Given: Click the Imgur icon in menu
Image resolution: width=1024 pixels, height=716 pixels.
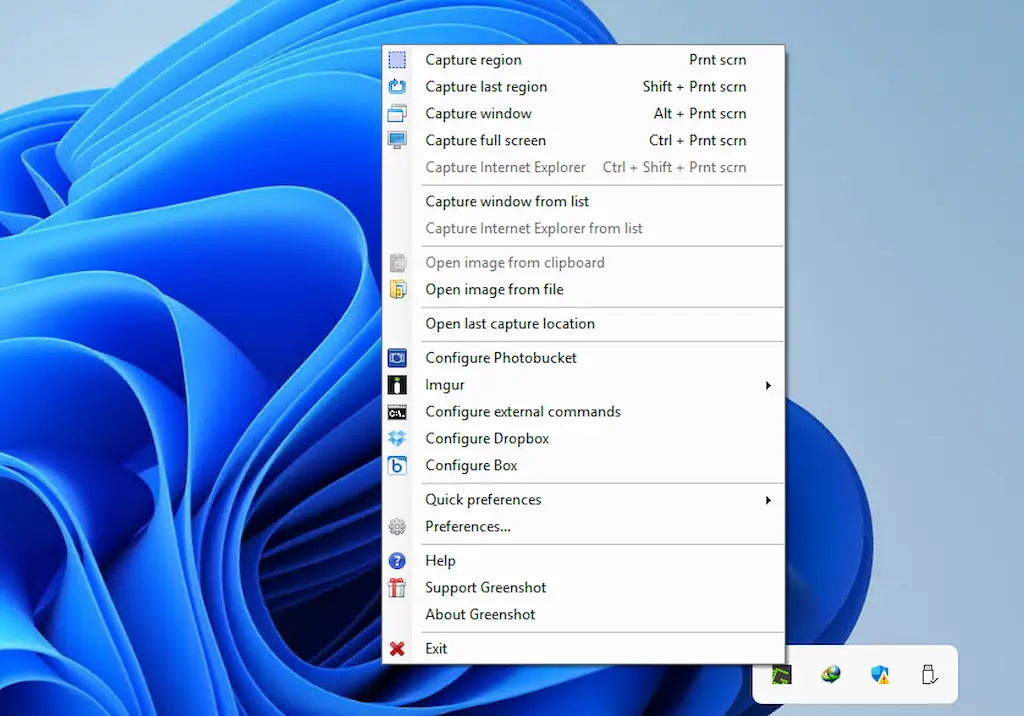Looking at the screenshot, I should (x=397, y=385).
